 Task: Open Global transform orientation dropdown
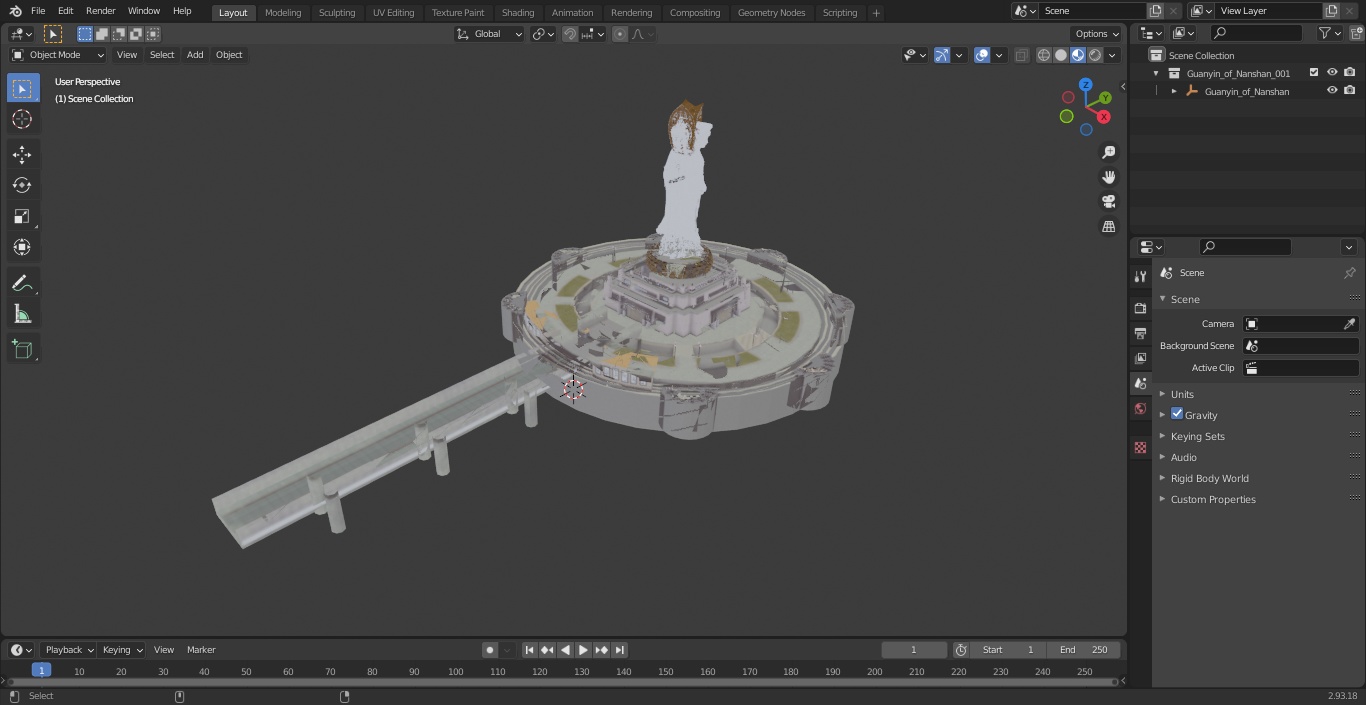[490, 34]
